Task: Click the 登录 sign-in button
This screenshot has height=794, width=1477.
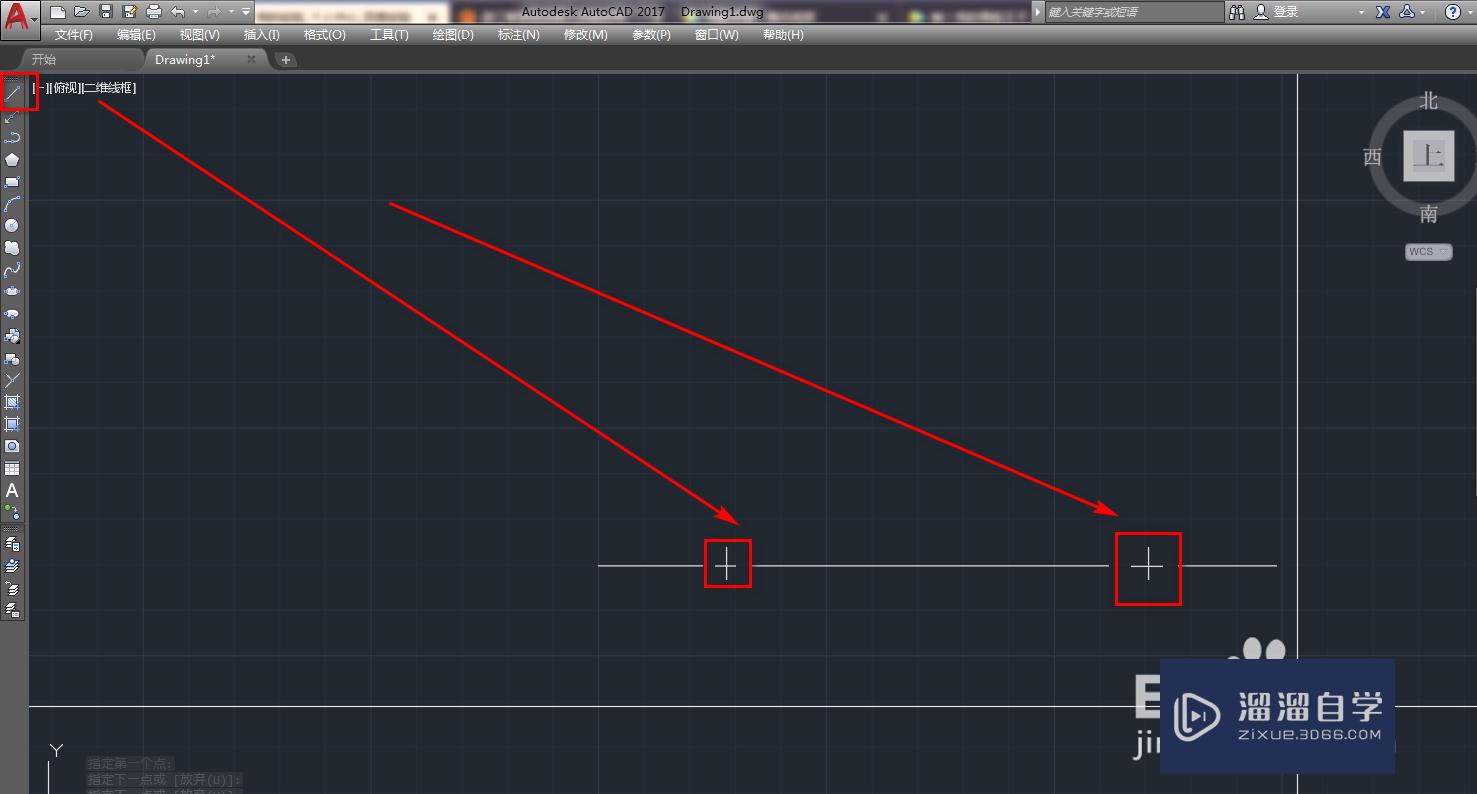Action: click(1276, 12)
